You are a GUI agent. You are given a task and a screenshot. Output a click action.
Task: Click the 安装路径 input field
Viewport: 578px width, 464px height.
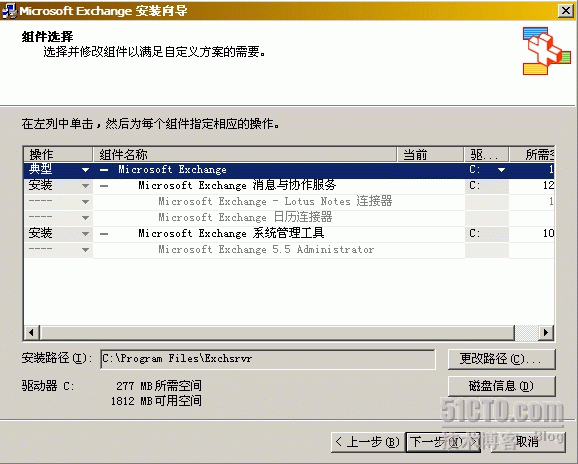[x=268, y=359]
